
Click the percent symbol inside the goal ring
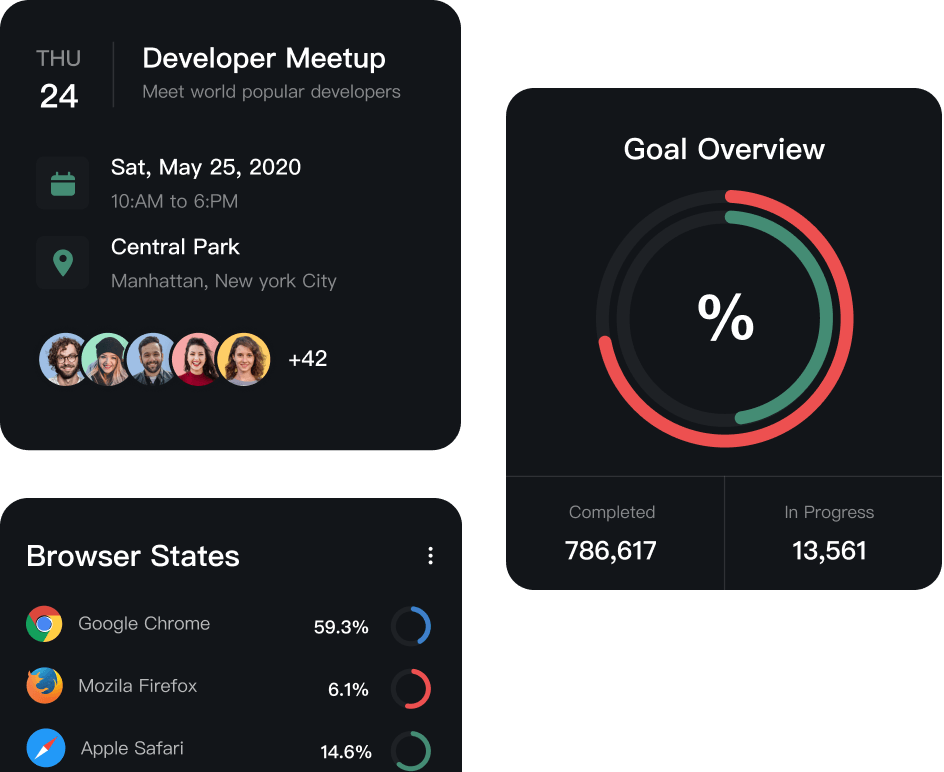coord(725,320)
